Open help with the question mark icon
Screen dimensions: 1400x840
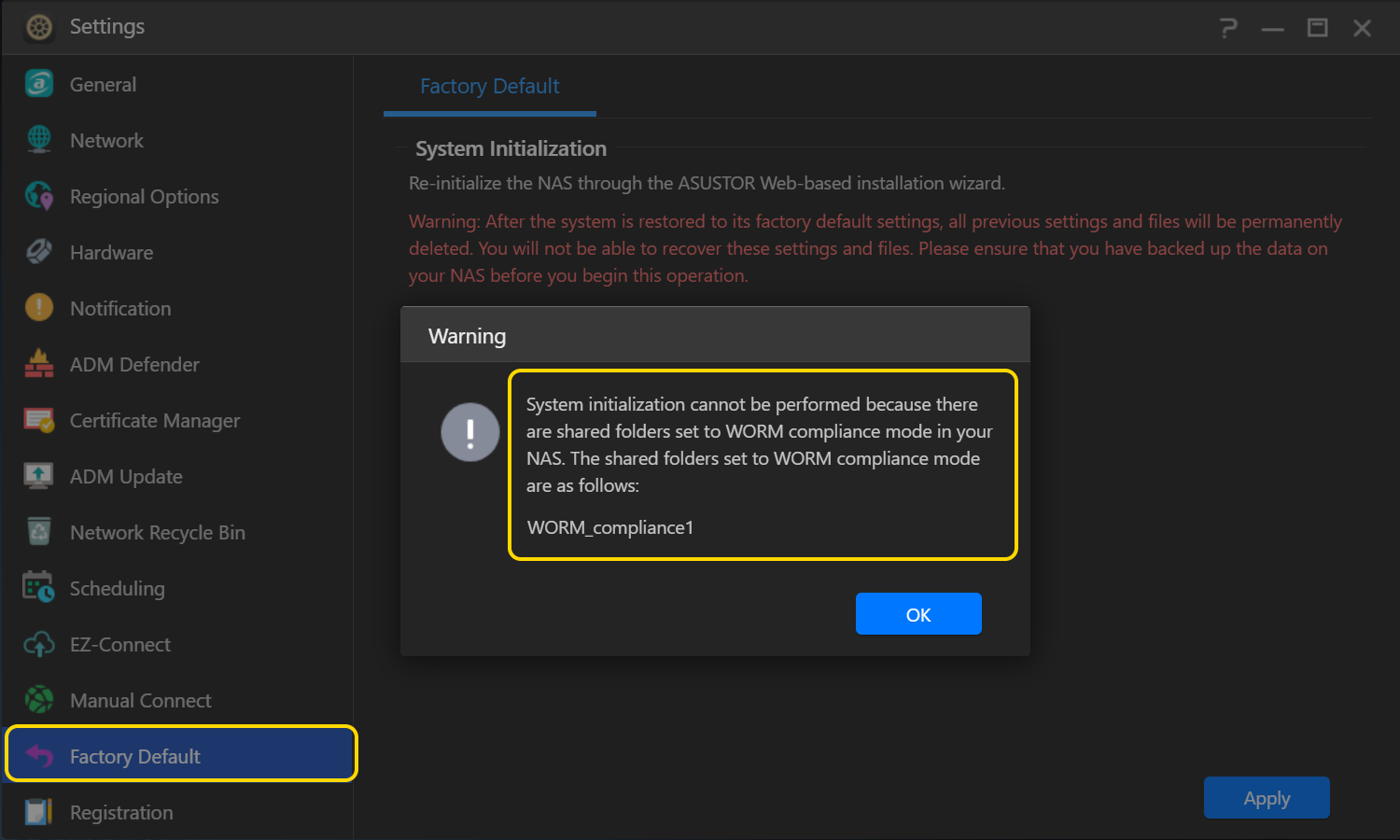point(1228,28)
